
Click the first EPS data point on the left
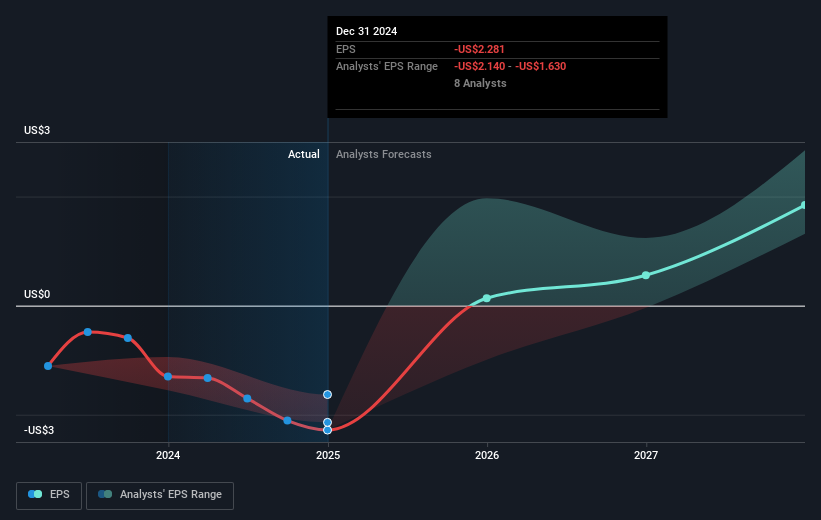tap(48, 366)
